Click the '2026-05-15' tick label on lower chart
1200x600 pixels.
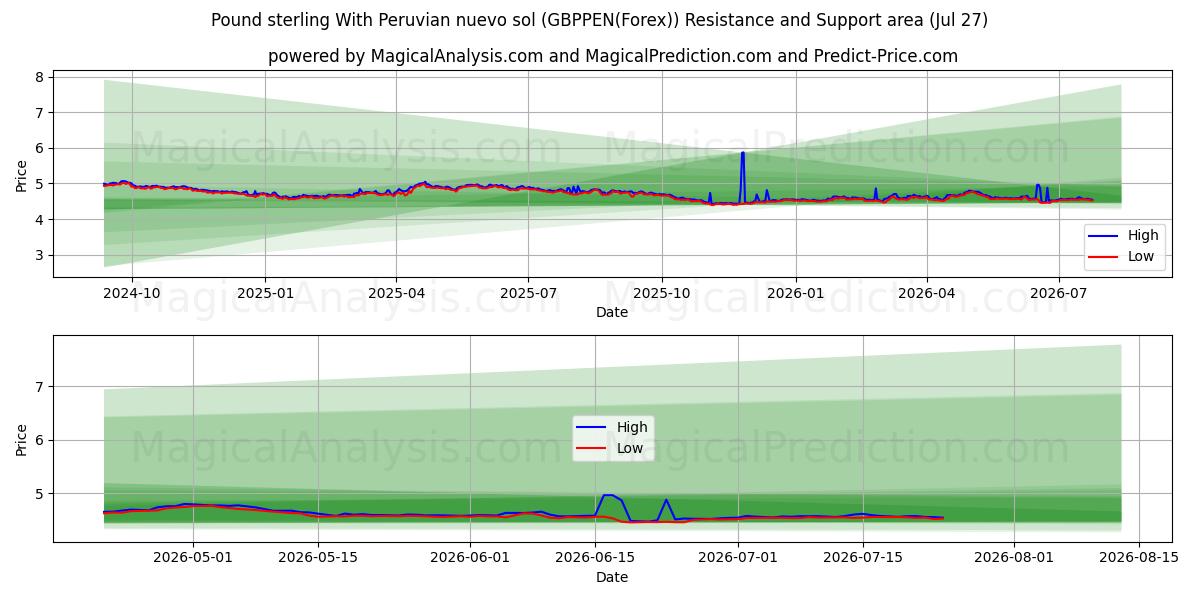[x=318, y=559]
